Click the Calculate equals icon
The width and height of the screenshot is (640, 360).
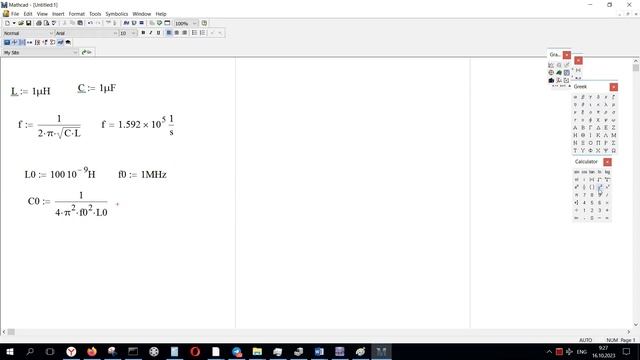coord(141,23)
